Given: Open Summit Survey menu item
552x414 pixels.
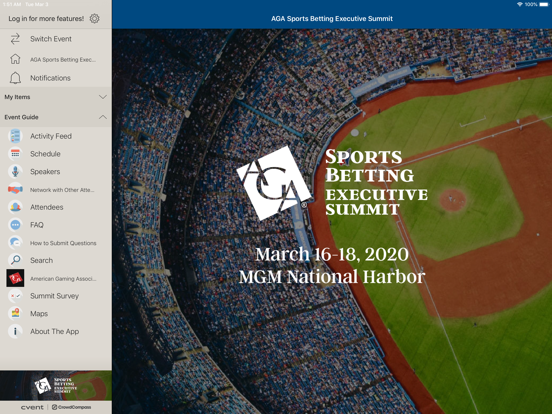Looking at the screenshot, I should coord(56,296).
